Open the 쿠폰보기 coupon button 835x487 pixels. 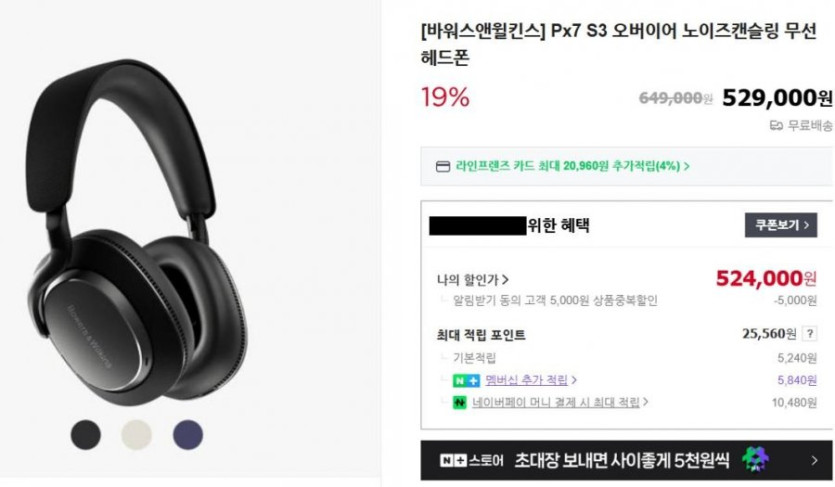pos(781,225)
